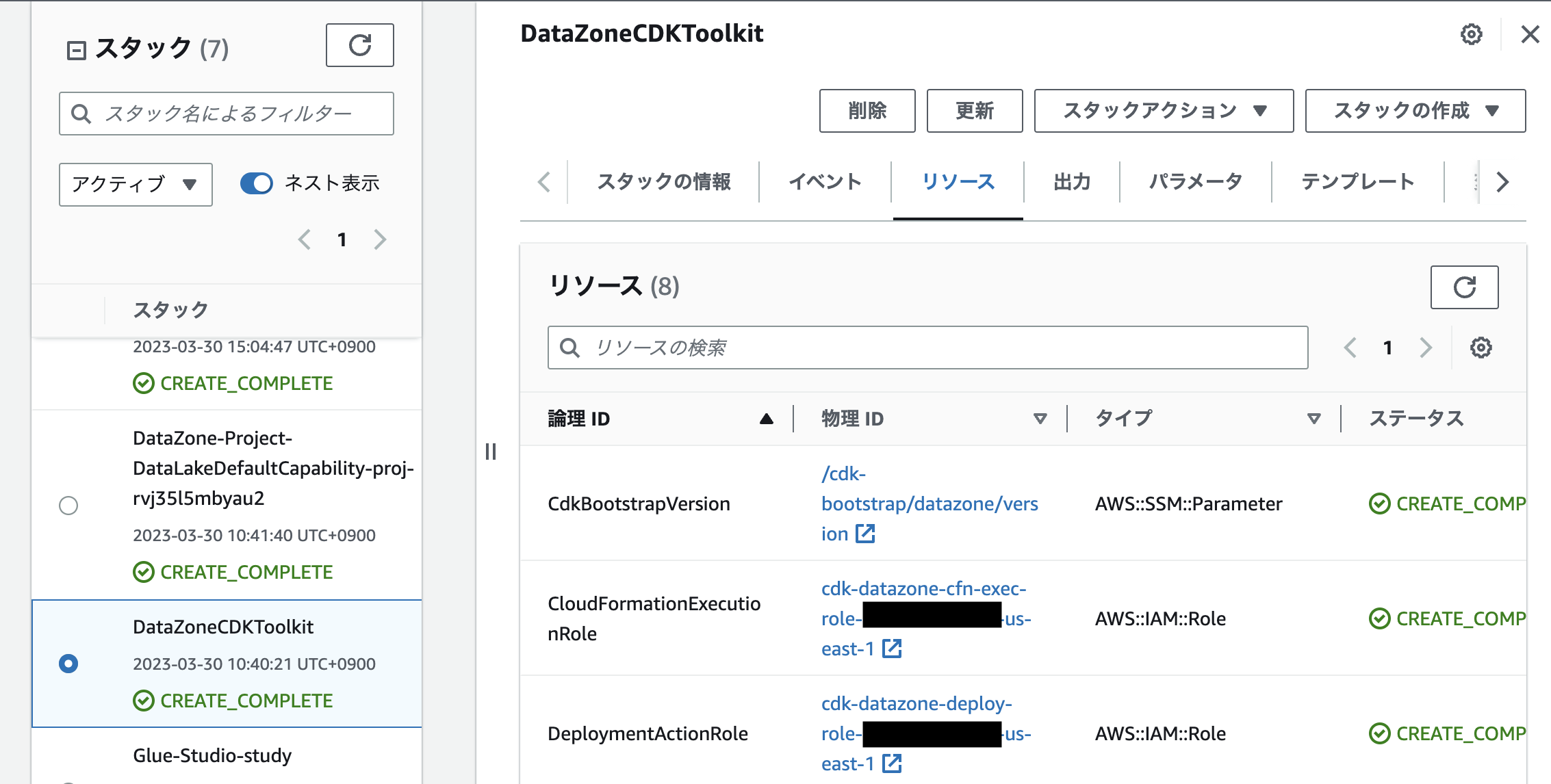Screen dimensions: 1551x784
Task: Open external link icon for cfn-exec-role
Action: pyautogui.click(x=892, y=649)
